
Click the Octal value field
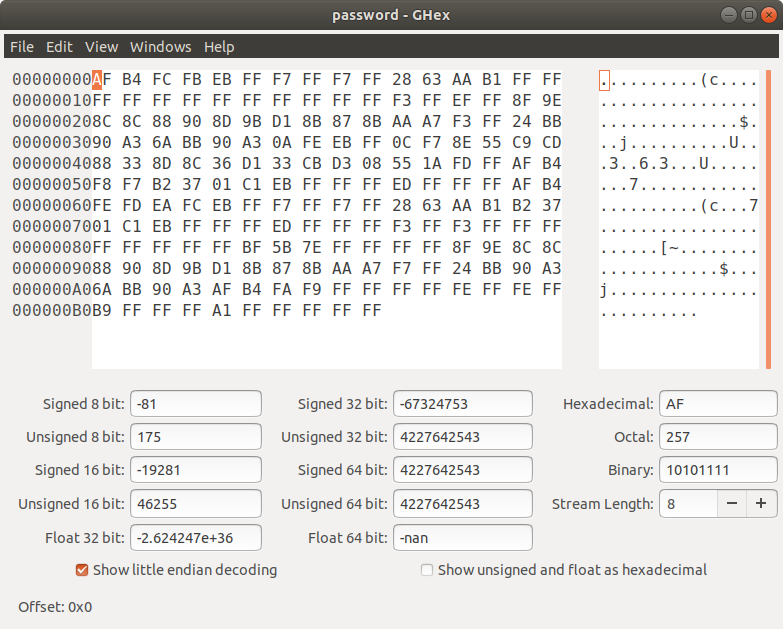[x=718, y=437]
